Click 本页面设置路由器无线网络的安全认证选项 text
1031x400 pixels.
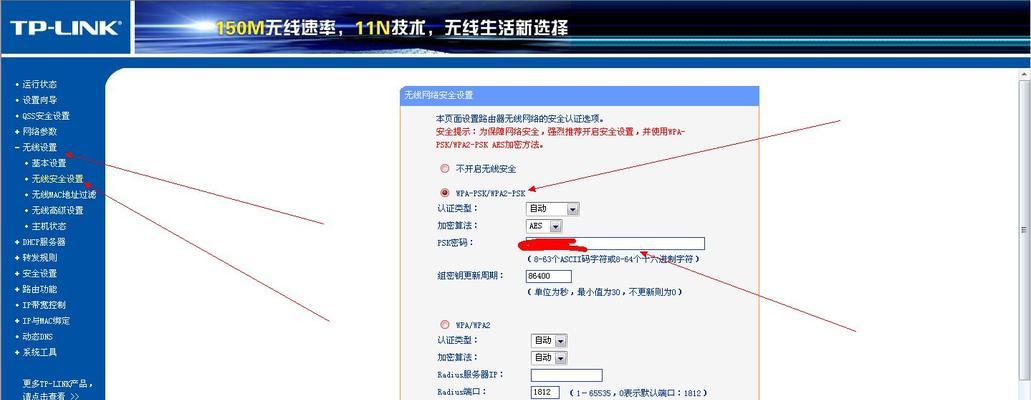point(520,119)
